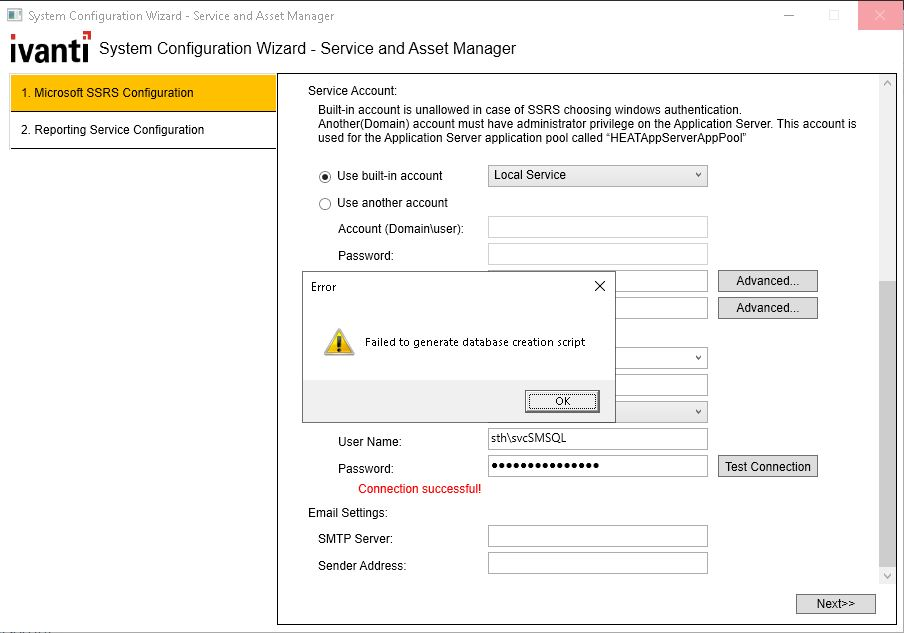Click the upper Advanced... button
Screen dimensions: 904x633
tap(767, 281)
